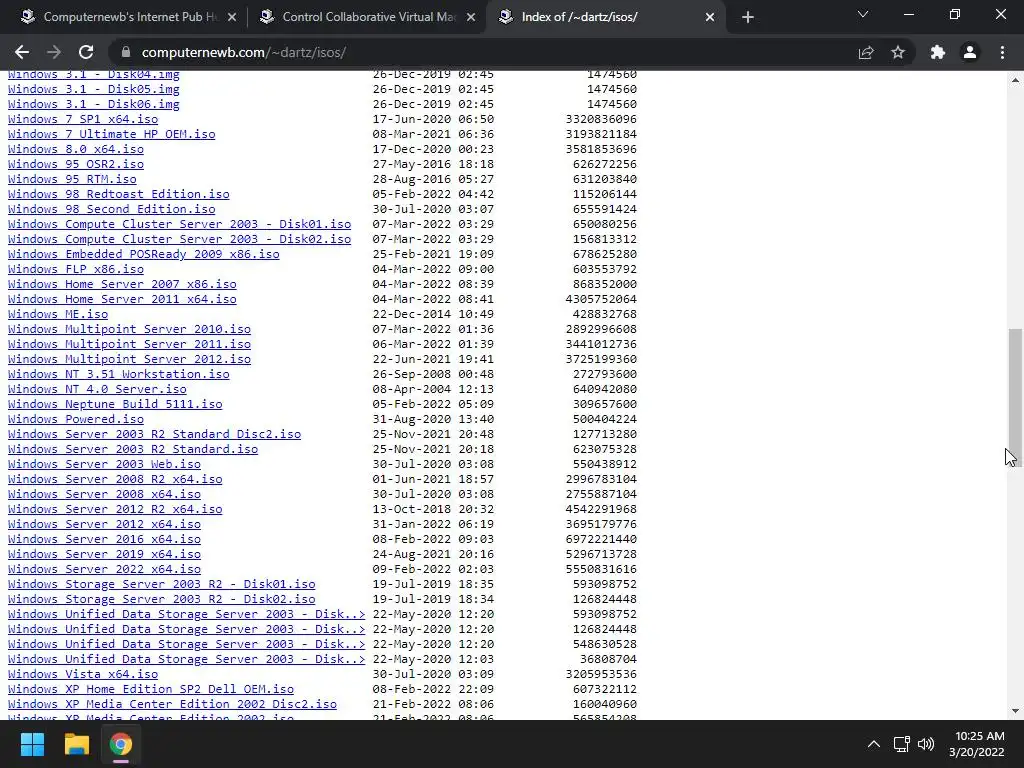Viewport: 1024px width, 768px height.
Task: Download Windows NT 4.0 Server.iso
Action: 97,389
